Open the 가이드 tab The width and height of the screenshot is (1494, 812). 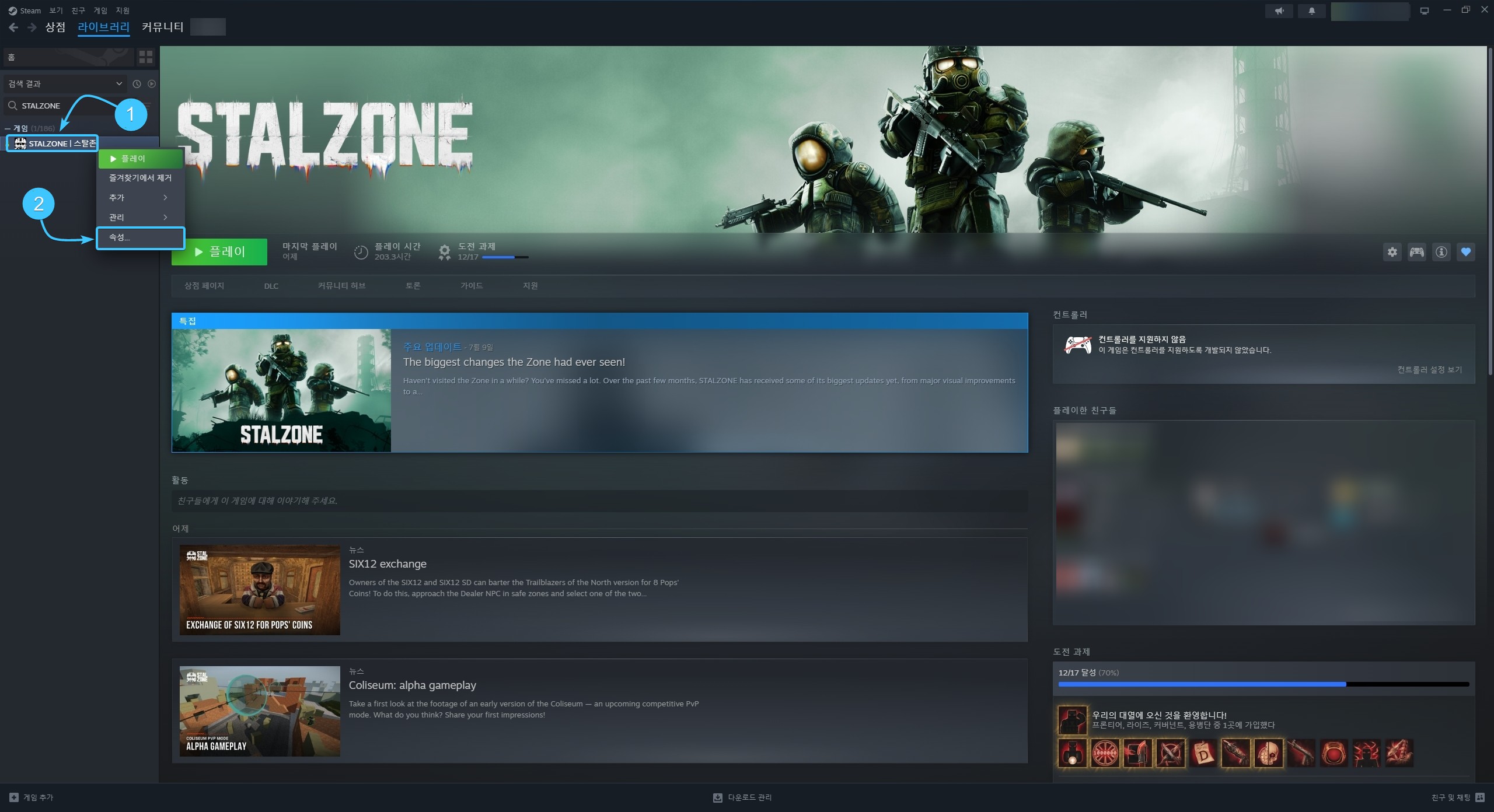[x=472, y=286]
